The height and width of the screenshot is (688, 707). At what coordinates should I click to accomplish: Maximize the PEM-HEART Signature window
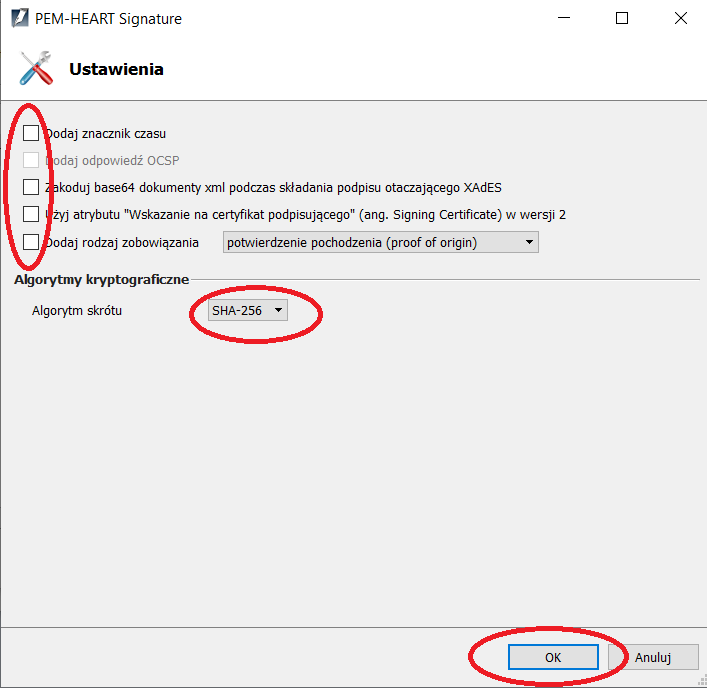point(622,18)
